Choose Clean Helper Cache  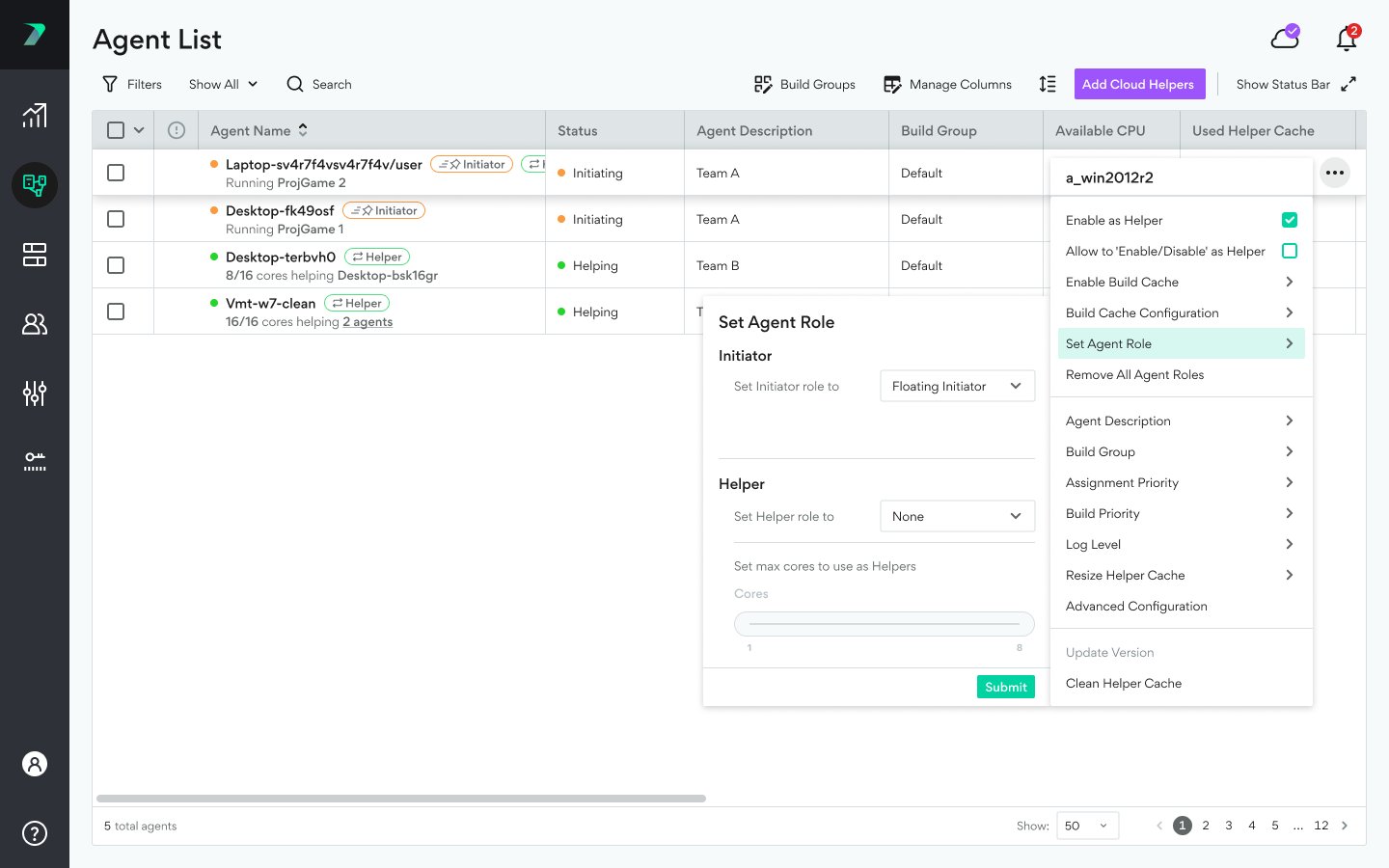click(x=1182, y=683)
